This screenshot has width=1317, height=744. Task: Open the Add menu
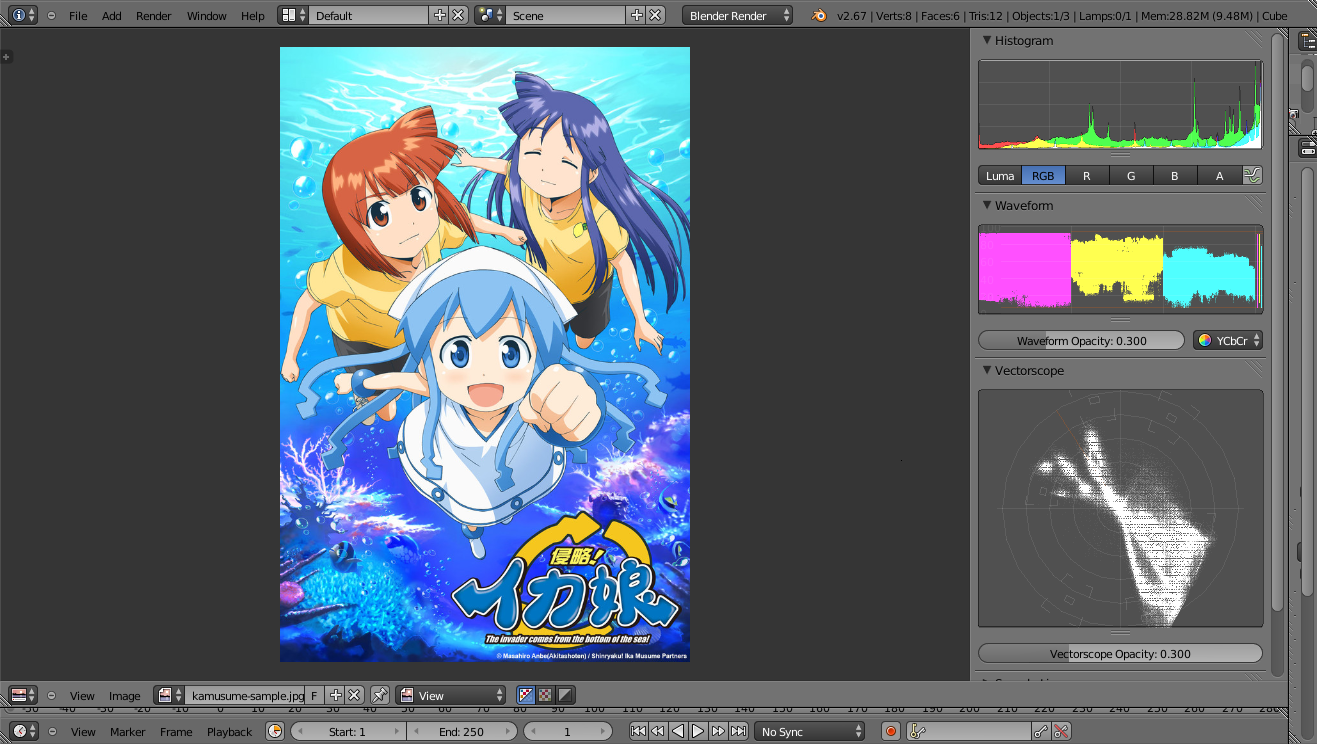click(x=112, y=16)
